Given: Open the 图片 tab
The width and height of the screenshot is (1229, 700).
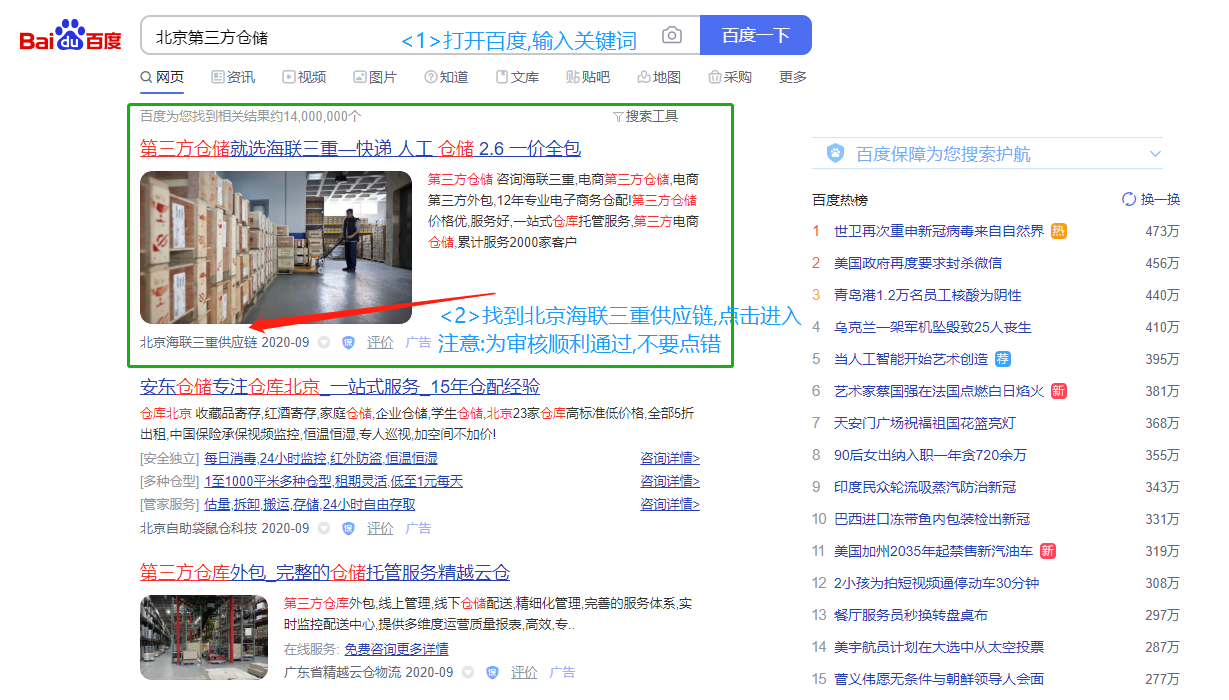Looking at the screenshot, I should [375, 77].
